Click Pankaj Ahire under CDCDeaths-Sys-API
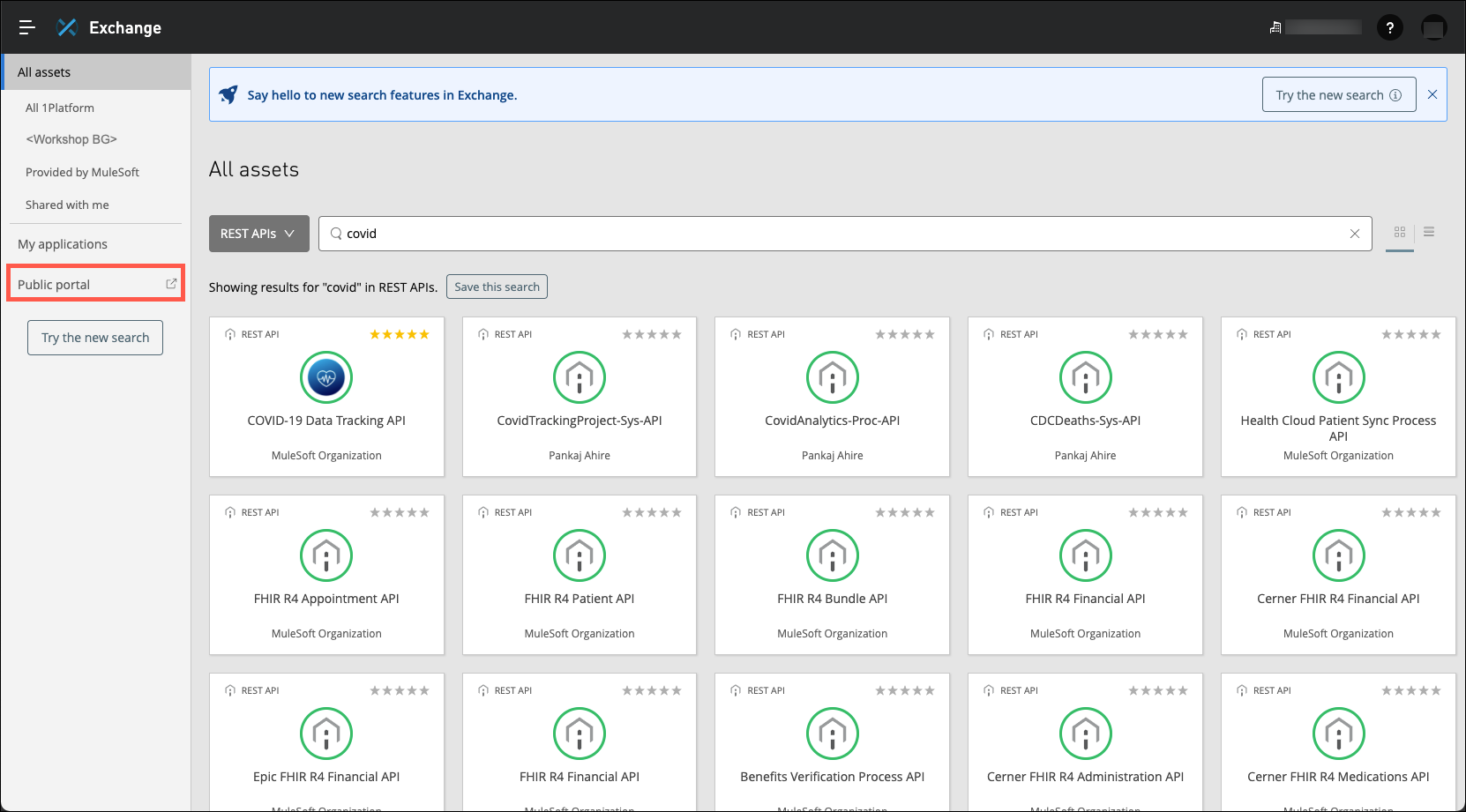 (x=1086, y=456)
